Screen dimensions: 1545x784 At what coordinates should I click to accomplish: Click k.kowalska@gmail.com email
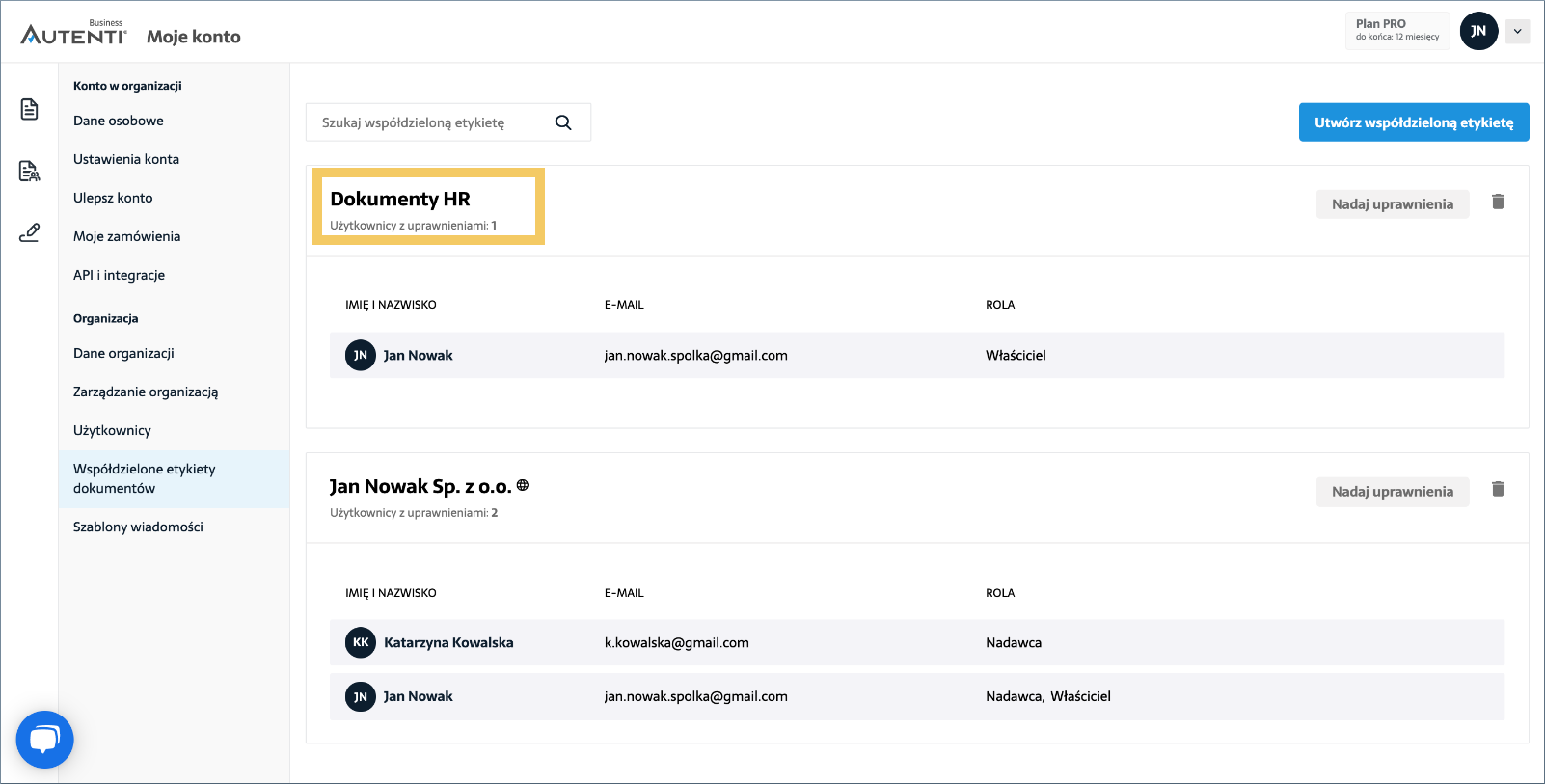tap(677, 642)
